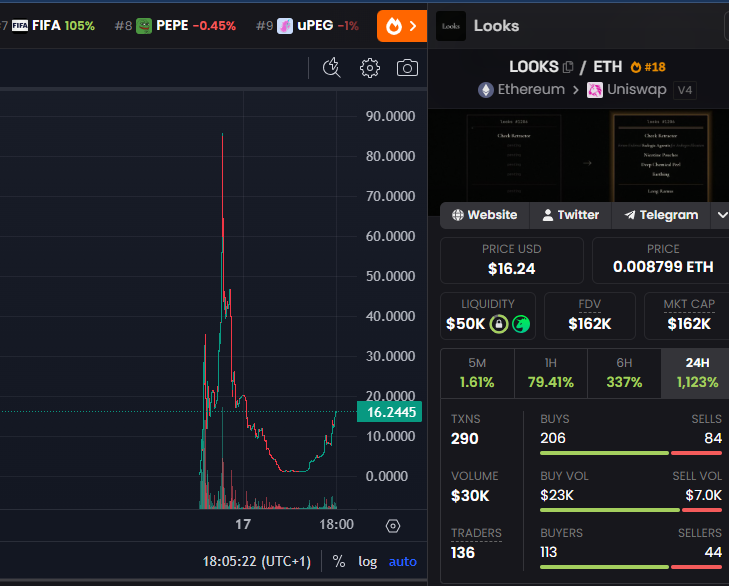
Task: Open the FIFA trending token
Action: click(x=48, y=26)
